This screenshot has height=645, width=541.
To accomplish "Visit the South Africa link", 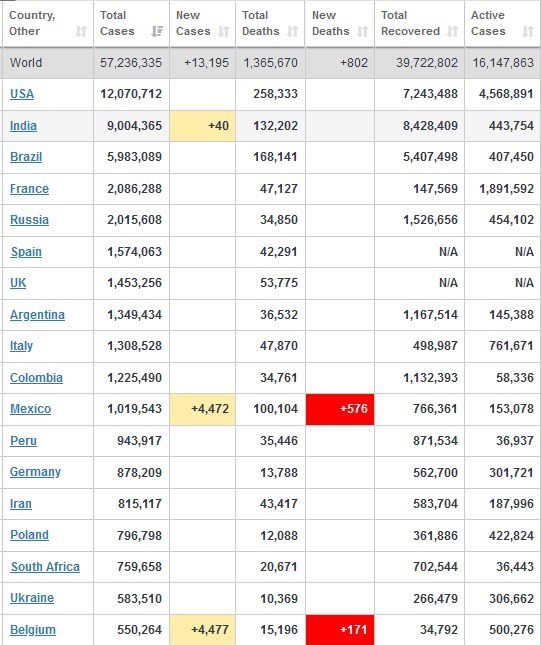I will [45, 566].
